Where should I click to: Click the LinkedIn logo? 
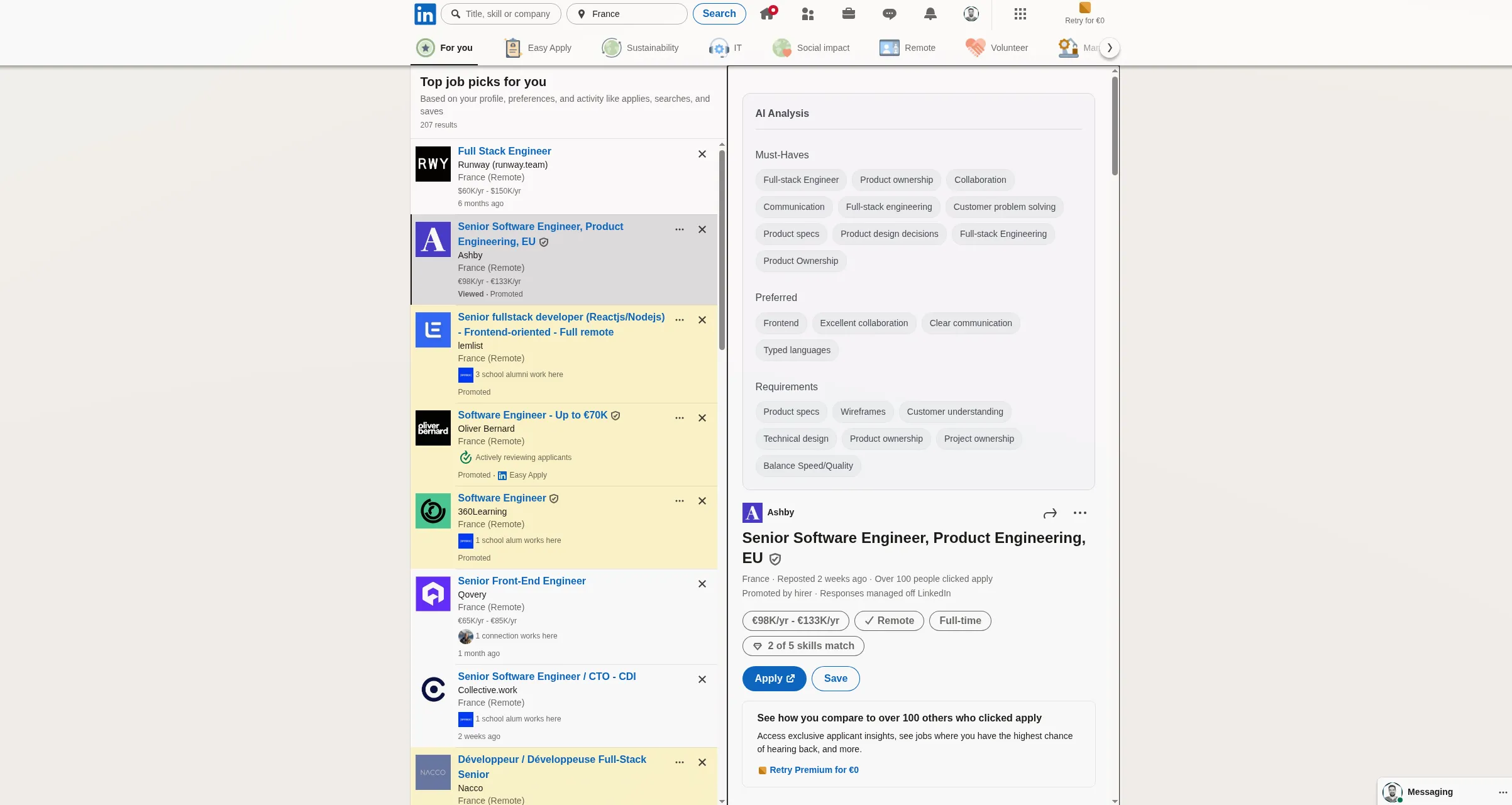(424, 13)
